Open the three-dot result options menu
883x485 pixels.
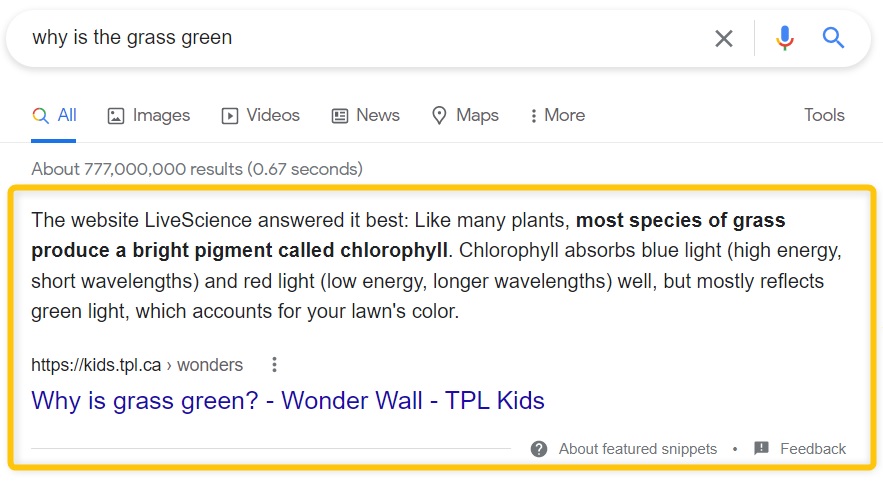[x=274, y=365]
